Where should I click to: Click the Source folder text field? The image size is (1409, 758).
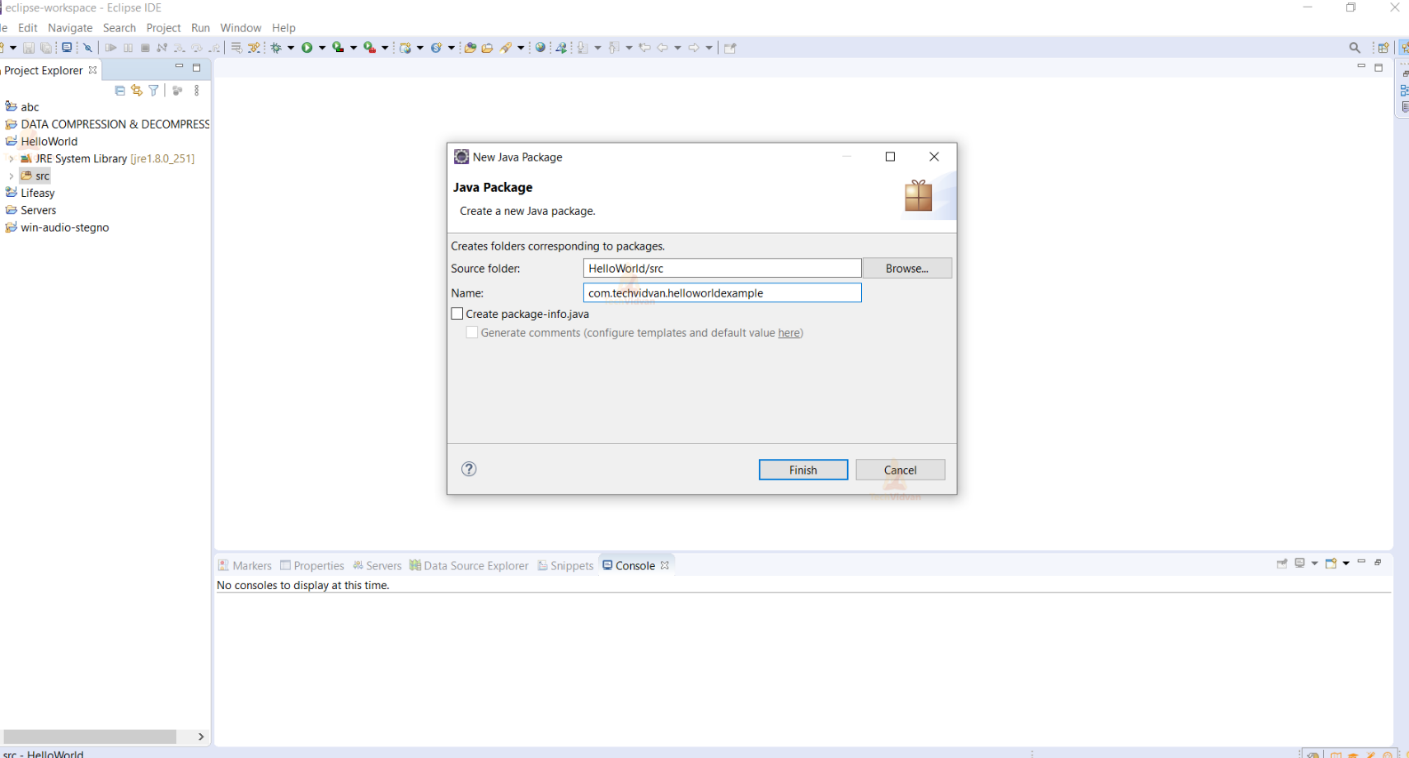(722, 268)
